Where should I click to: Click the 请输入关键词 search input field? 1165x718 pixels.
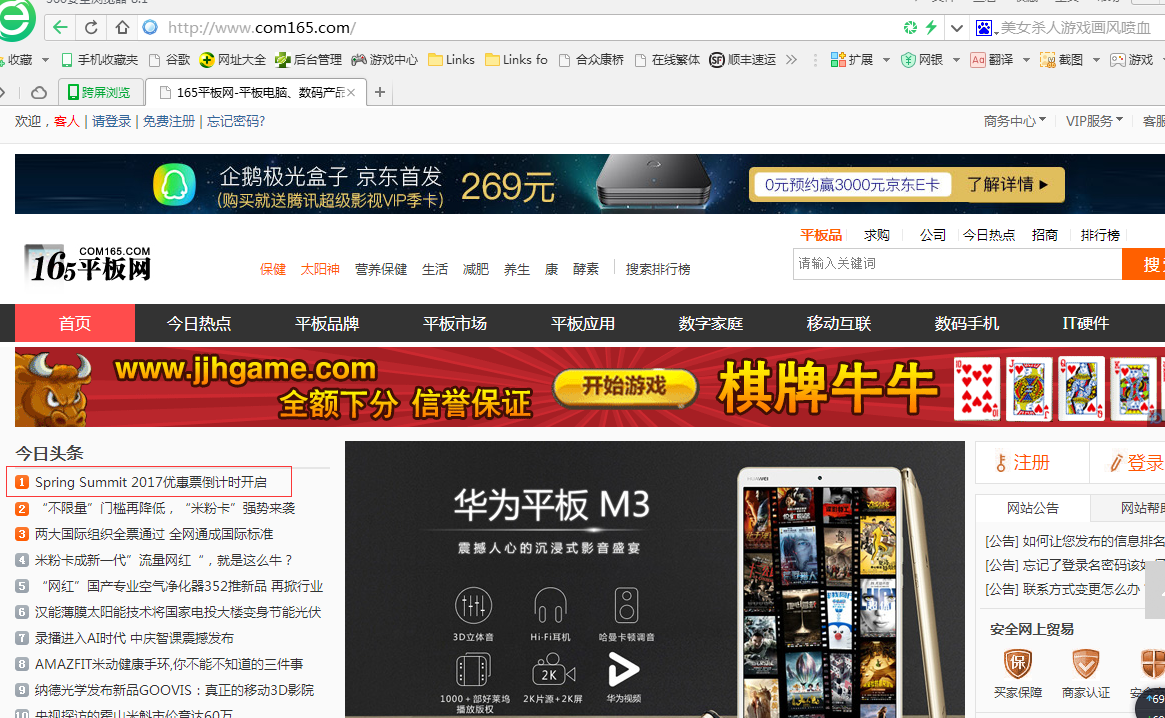(x=958, y=264)
